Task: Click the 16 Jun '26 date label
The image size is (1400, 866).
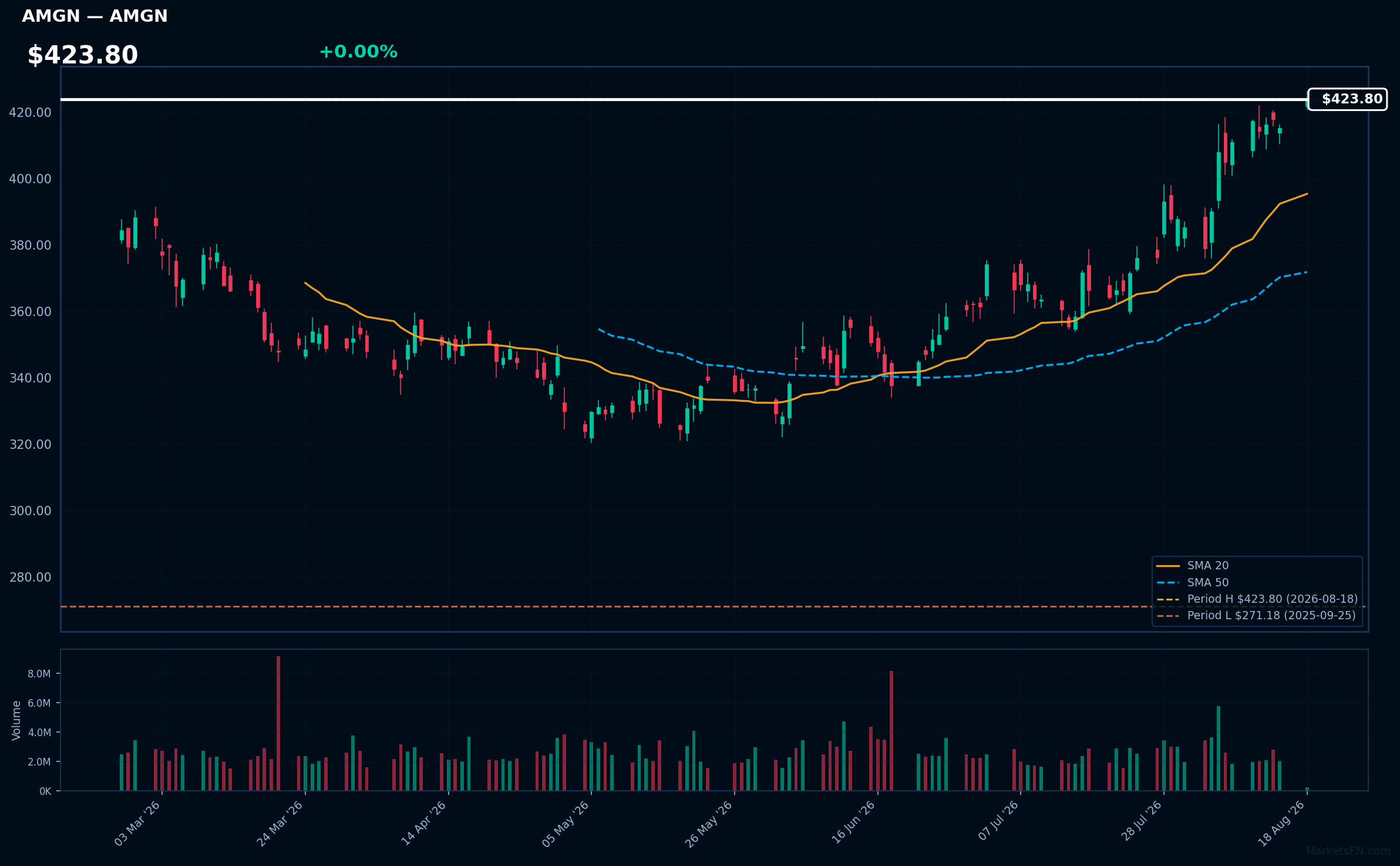Action: tap(853, 824)
